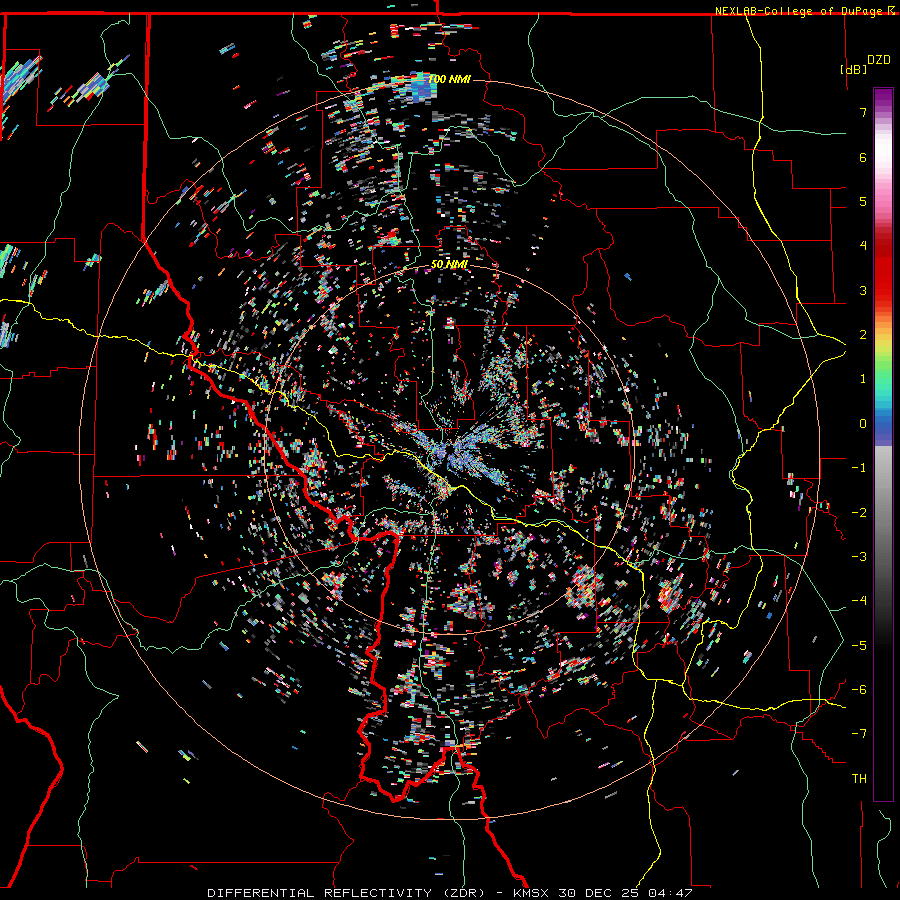Click the 50 NMI range ring label

[449, 264]
